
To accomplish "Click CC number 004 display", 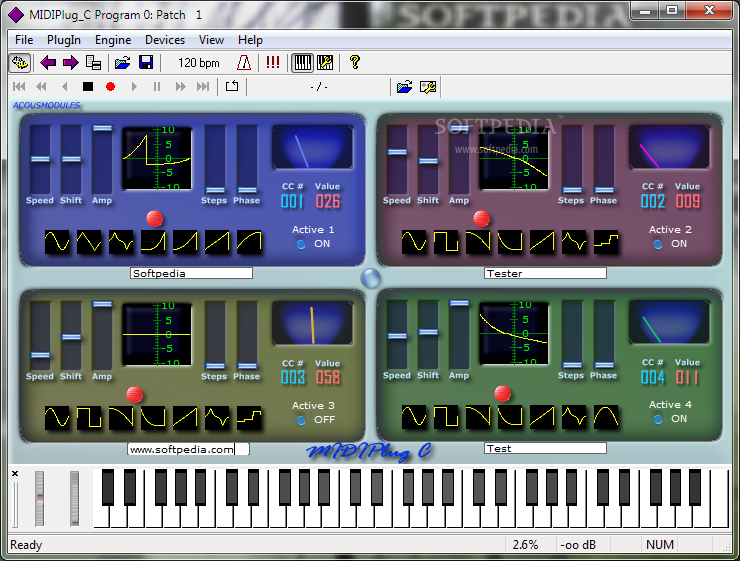I will 653,377.
